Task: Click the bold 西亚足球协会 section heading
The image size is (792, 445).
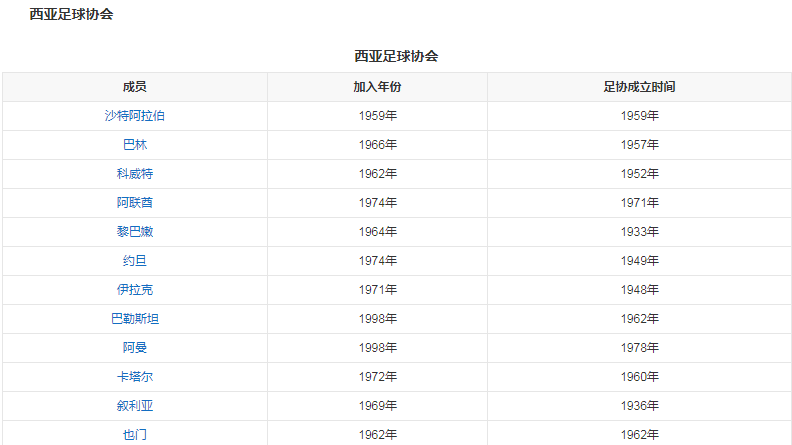Action: [70, 14]
